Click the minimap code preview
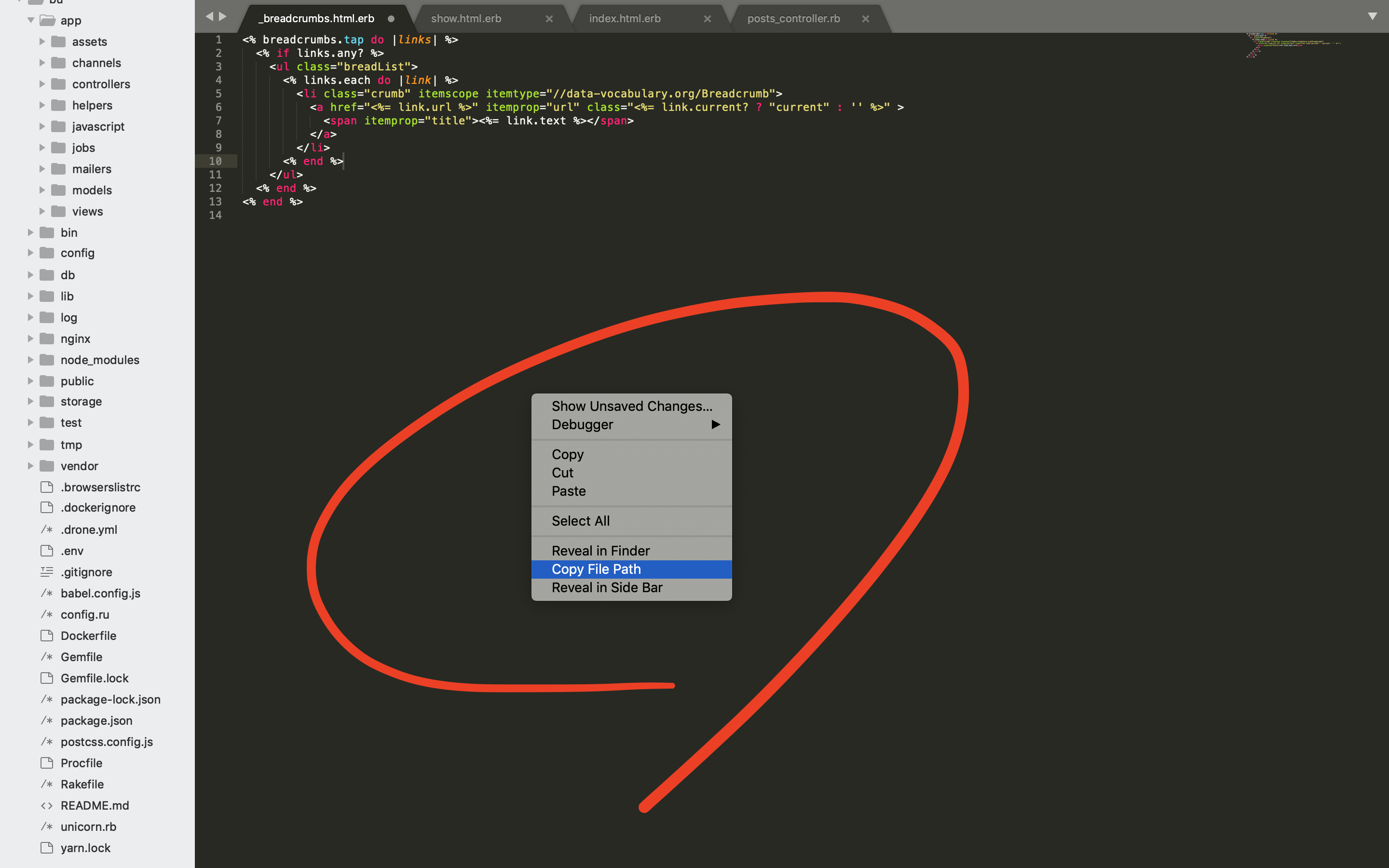 click(x=1292, y=45)
